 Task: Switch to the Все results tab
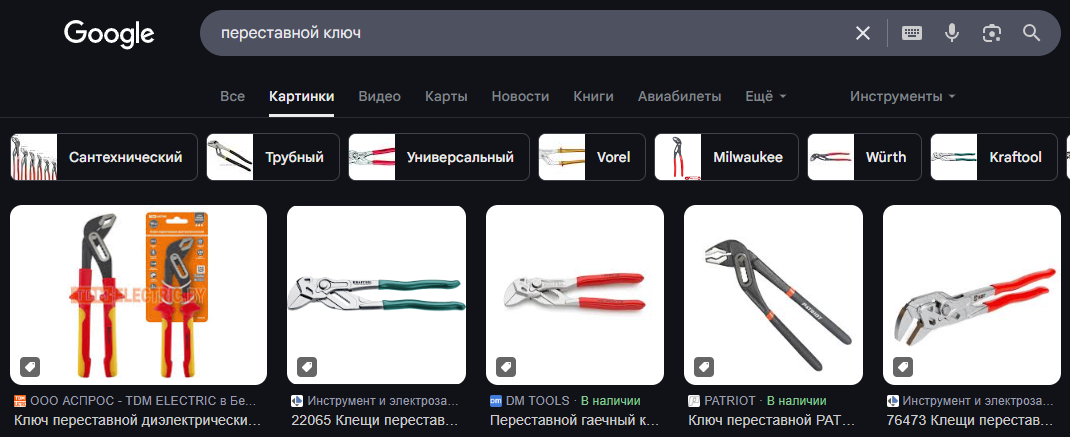point(233,96)
